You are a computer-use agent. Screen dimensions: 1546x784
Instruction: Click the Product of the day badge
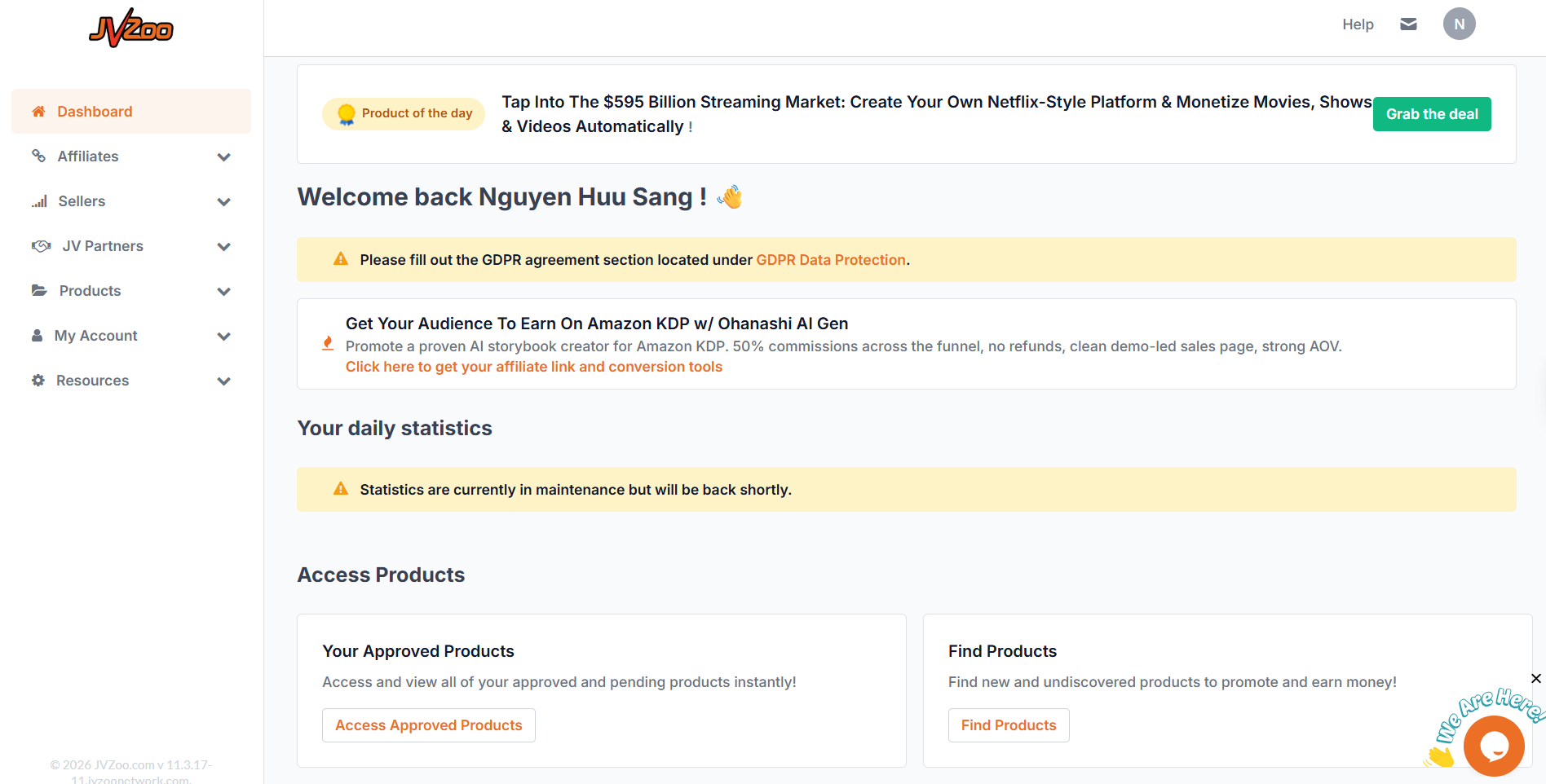pyautogui.click(x=404, y=113)
